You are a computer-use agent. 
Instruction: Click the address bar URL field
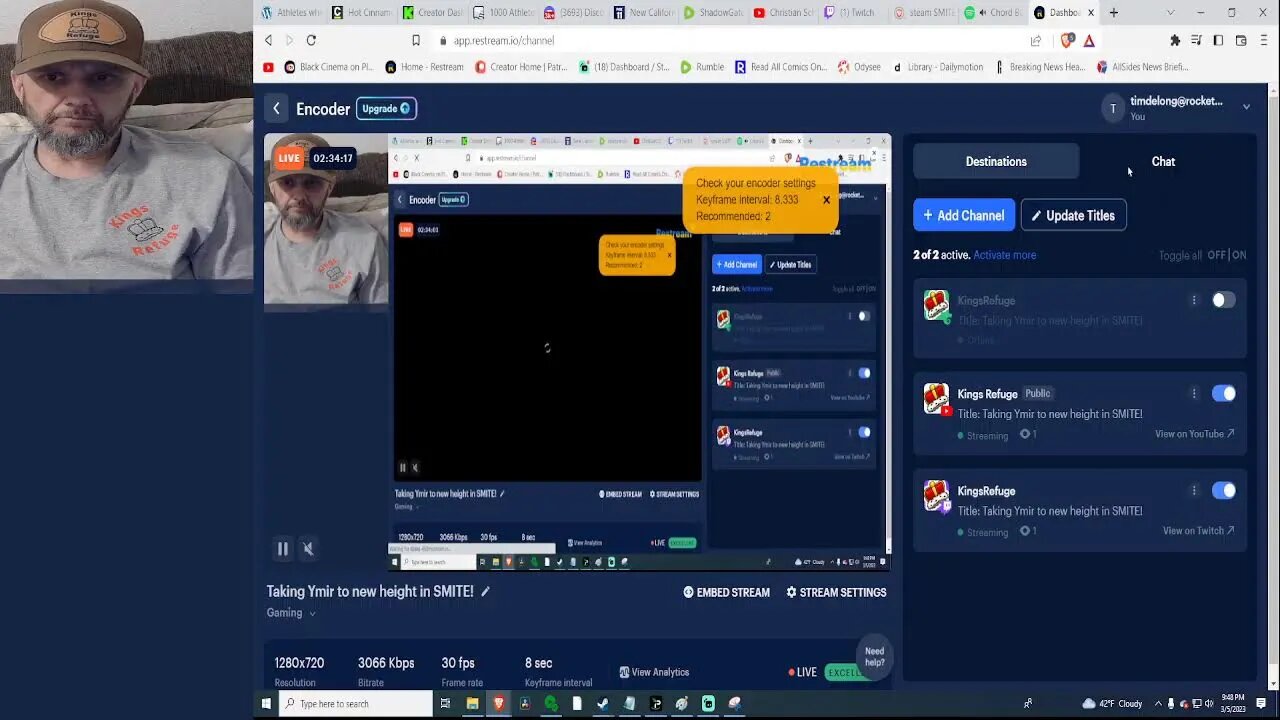[x=730, y=40]
